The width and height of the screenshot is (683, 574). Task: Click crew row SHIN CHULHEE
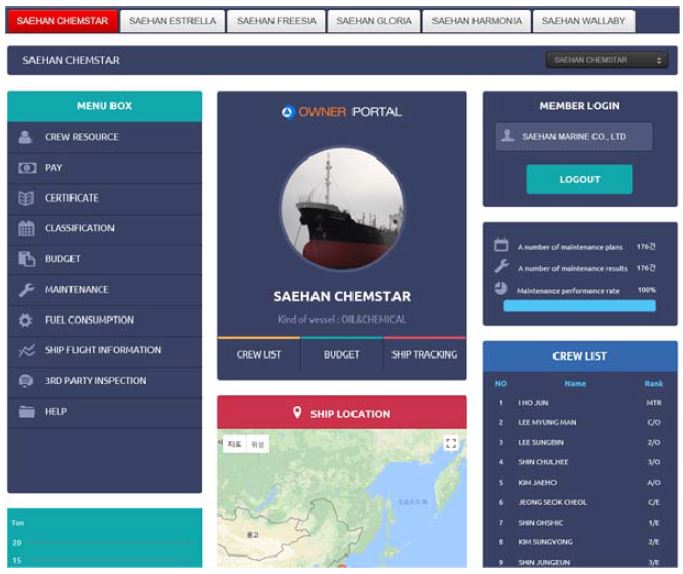[x=580, y=462]
